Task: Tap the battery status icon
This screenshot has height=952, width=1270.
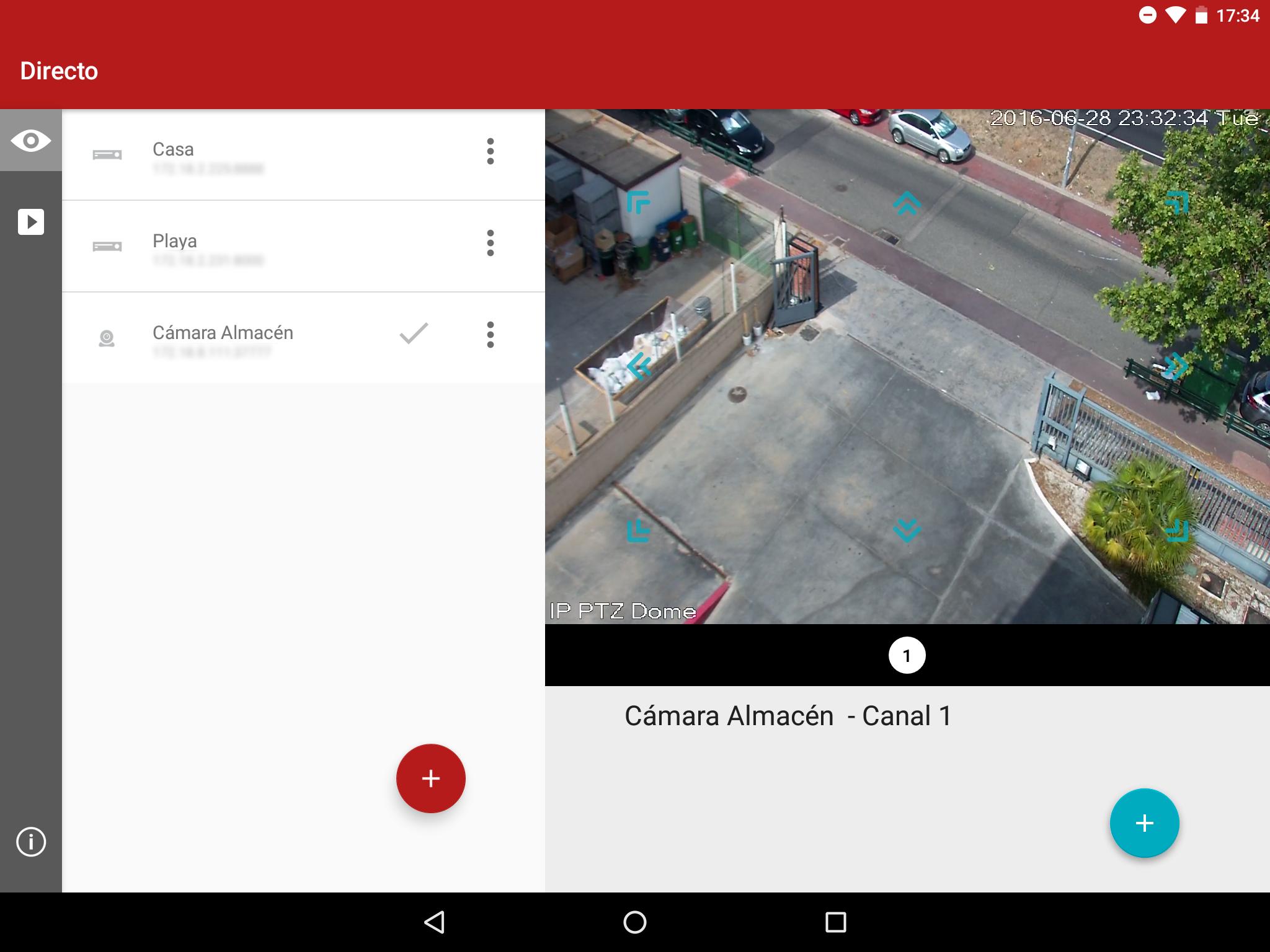Action: (x=1201, y=15)
